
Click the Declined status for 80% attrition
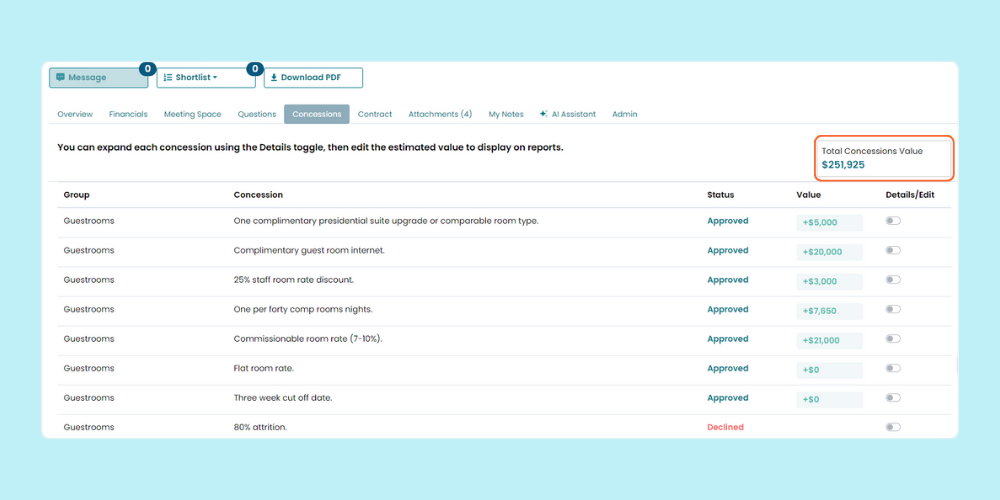point(725,427)
